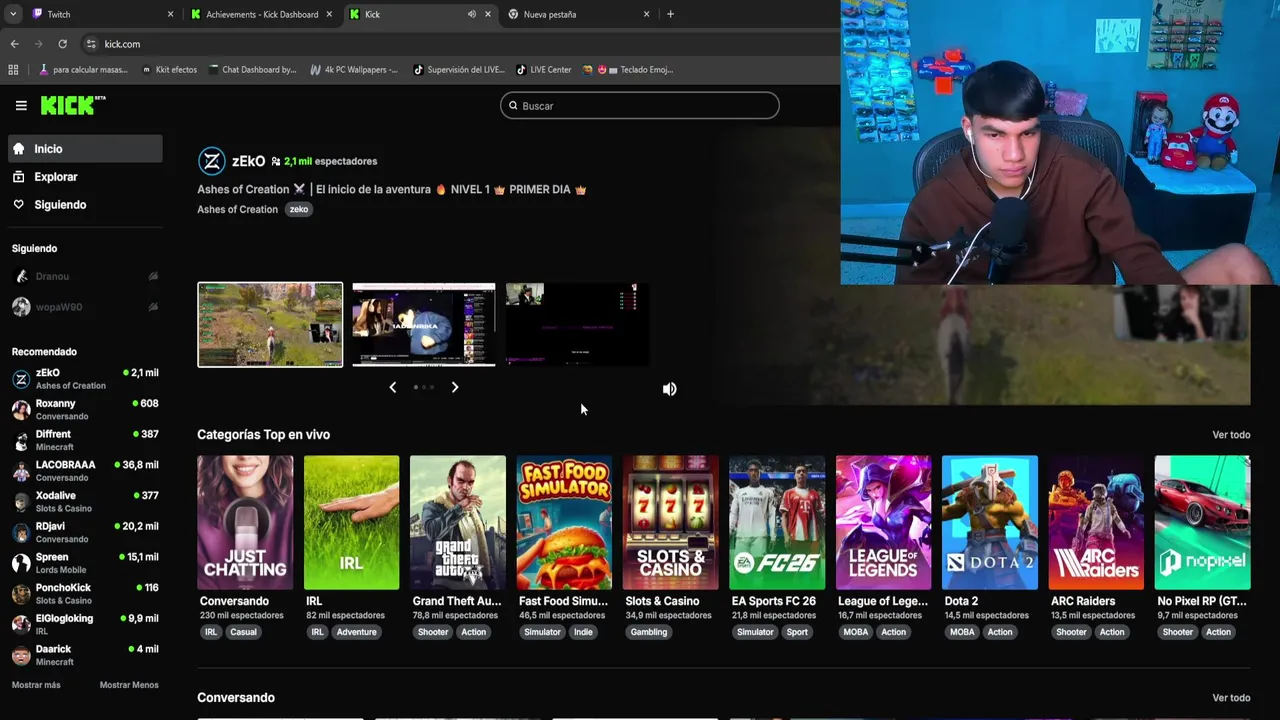Click the Buscar search field
1280x720 pixels.
[640, 106]
